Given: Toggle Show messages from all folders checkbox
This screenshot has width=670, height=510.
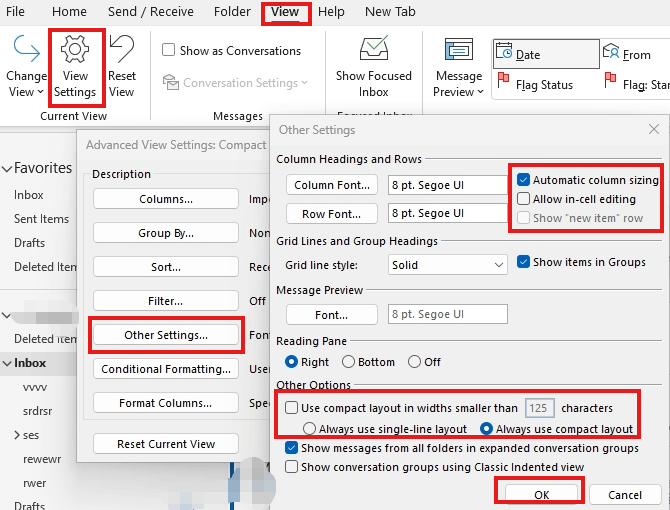Looking at the screenshot, I should 291,448.
